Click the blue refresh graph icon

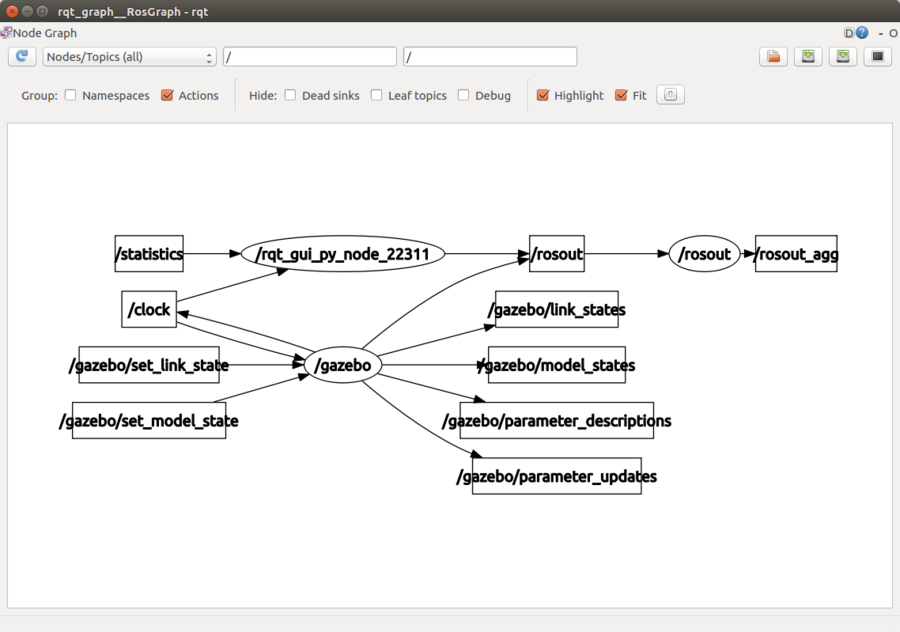(22, 56)
